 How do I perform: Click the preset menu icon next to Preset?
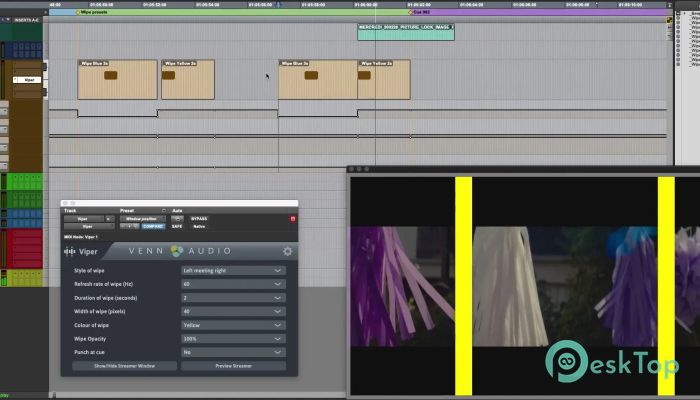click(x=163, y=211)
